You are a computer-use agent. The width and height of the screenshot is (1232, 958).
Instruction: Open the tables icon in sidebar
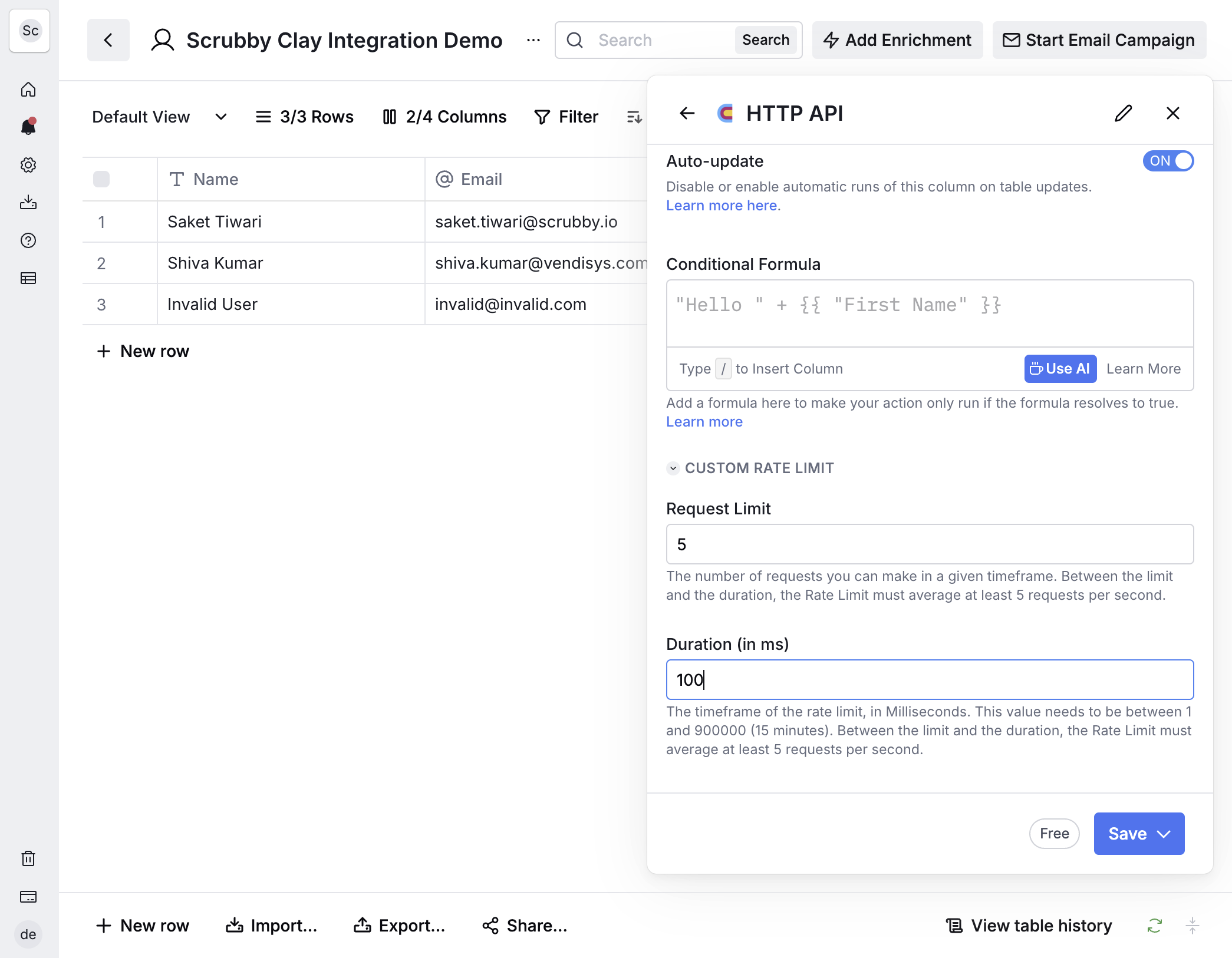coord(28,278)
